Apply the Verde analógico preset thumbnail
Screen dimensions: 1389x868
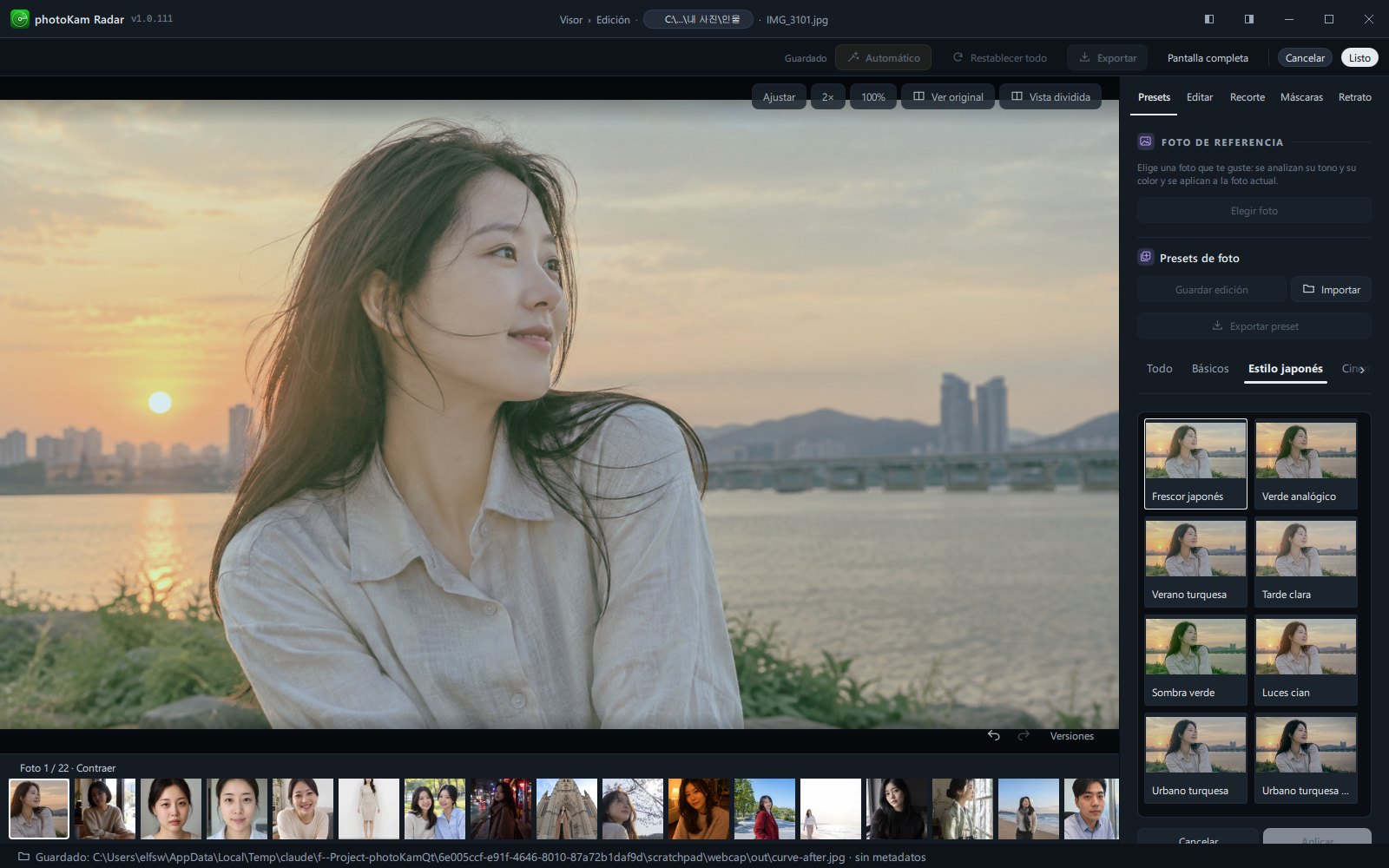(1306, 464)
